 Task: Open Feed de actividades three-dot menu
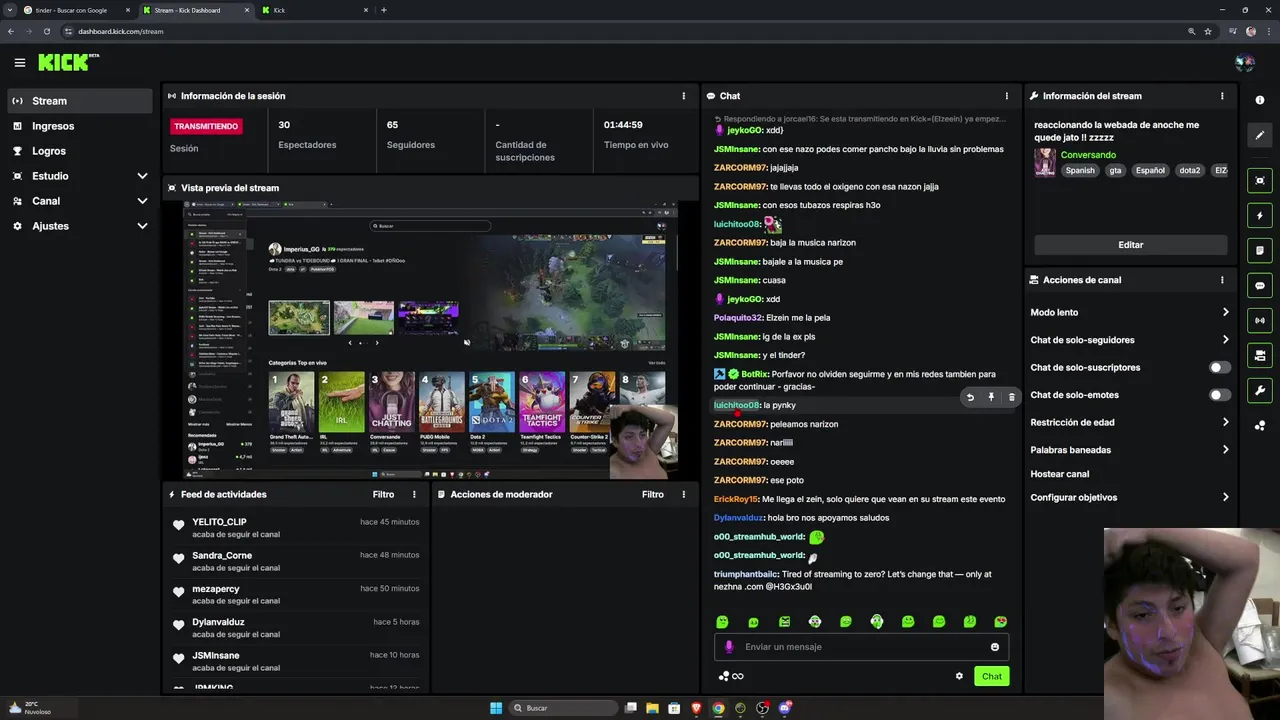[x=414, y=494]
